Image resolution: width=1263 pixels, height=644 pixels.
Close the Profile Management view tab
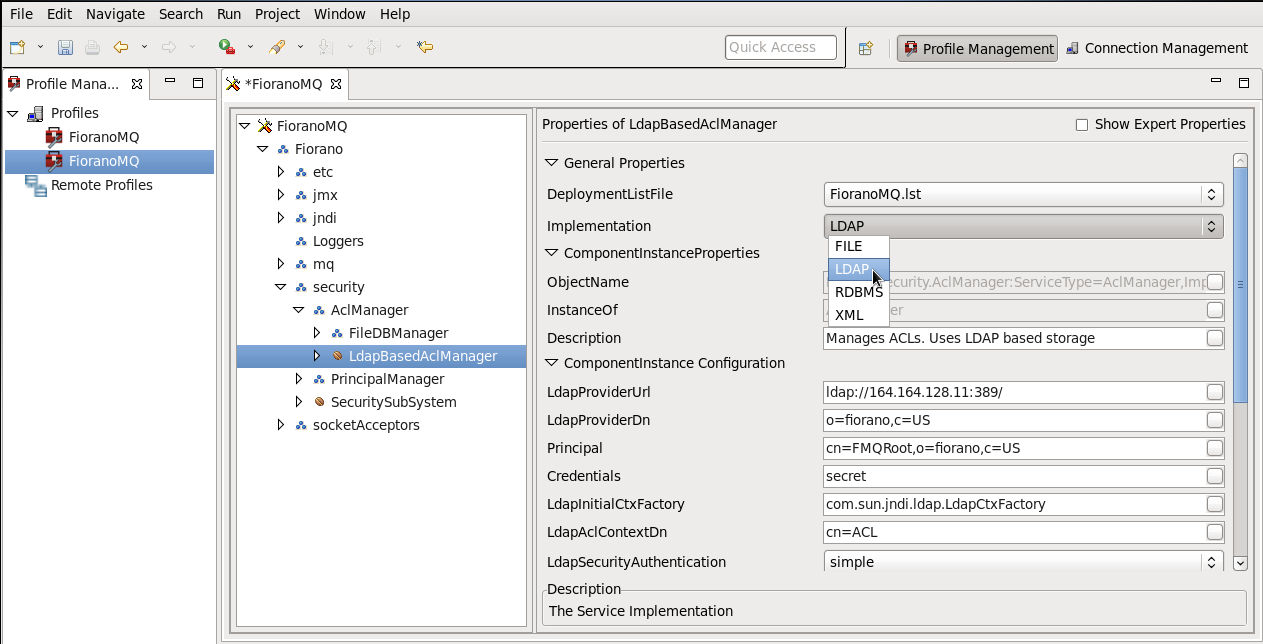pyautogui.click(x=137, y=83)
